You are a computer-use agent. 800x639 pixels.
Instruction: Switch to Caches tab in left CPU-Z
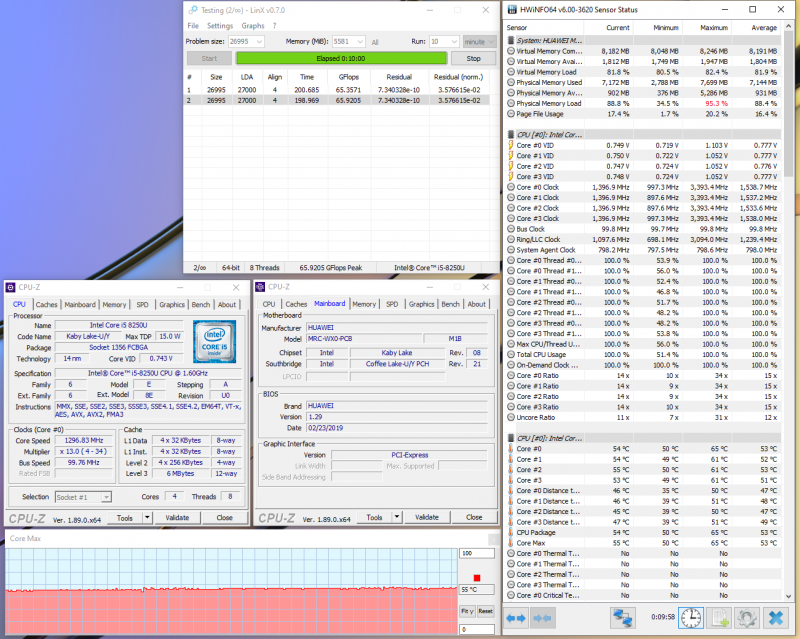[46, 305]
